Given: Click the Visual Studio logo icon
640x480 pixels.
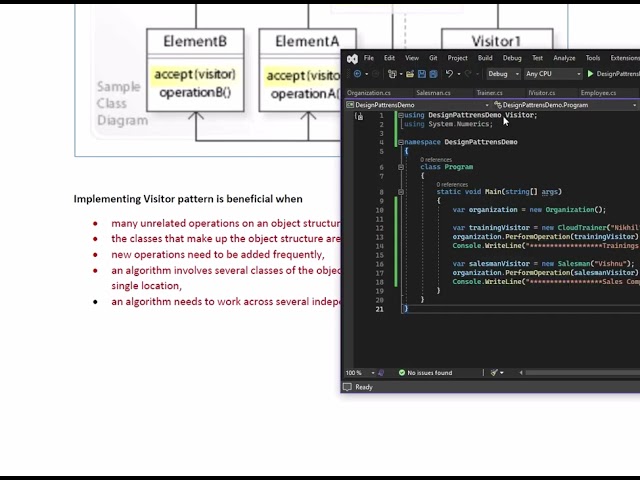Looking at the screenshot, I should pos(352,59).
